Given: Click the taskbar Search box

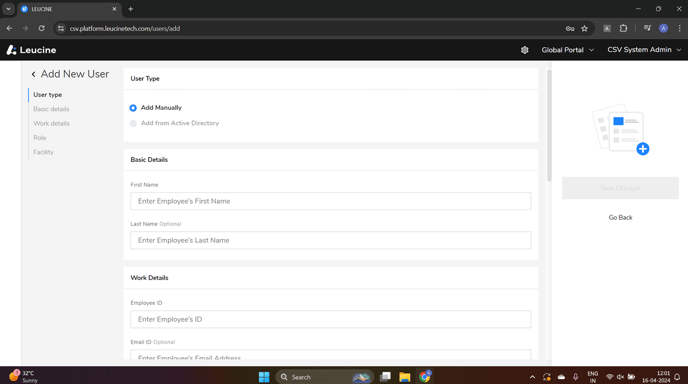Looking at the screenshot, I should coord(325,377).
